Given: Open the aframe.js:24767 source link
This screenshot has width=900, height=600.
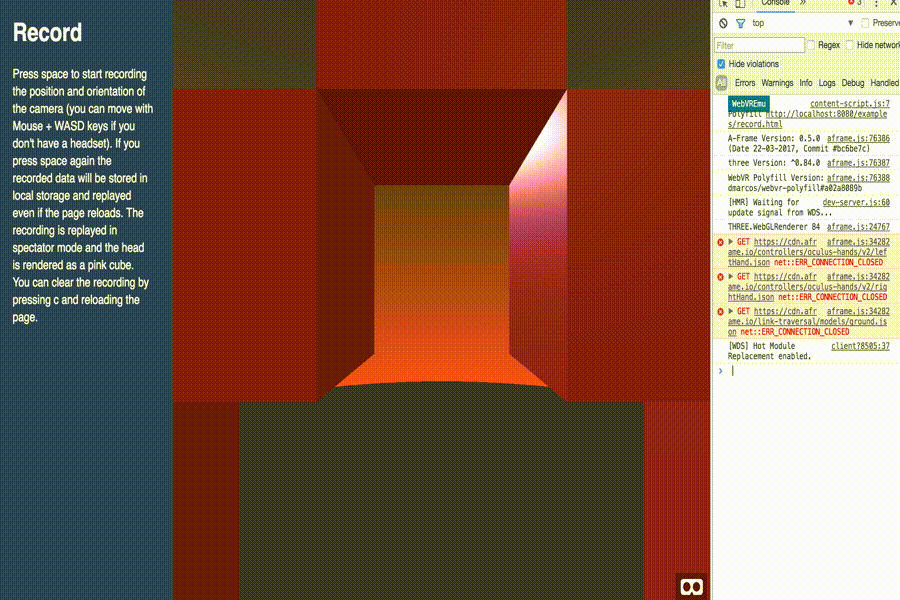Looking at the screenshot, I should tap(858, 227).
